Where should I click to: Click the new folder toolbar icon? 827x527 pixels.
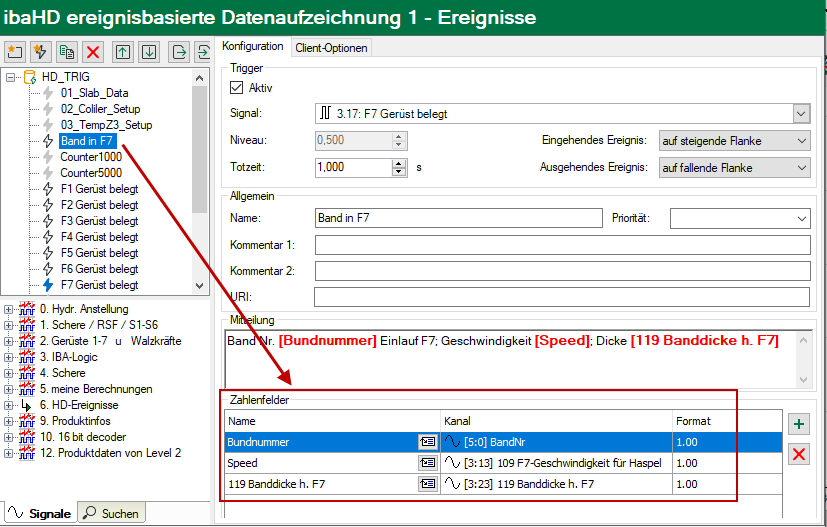click(14, 51)
